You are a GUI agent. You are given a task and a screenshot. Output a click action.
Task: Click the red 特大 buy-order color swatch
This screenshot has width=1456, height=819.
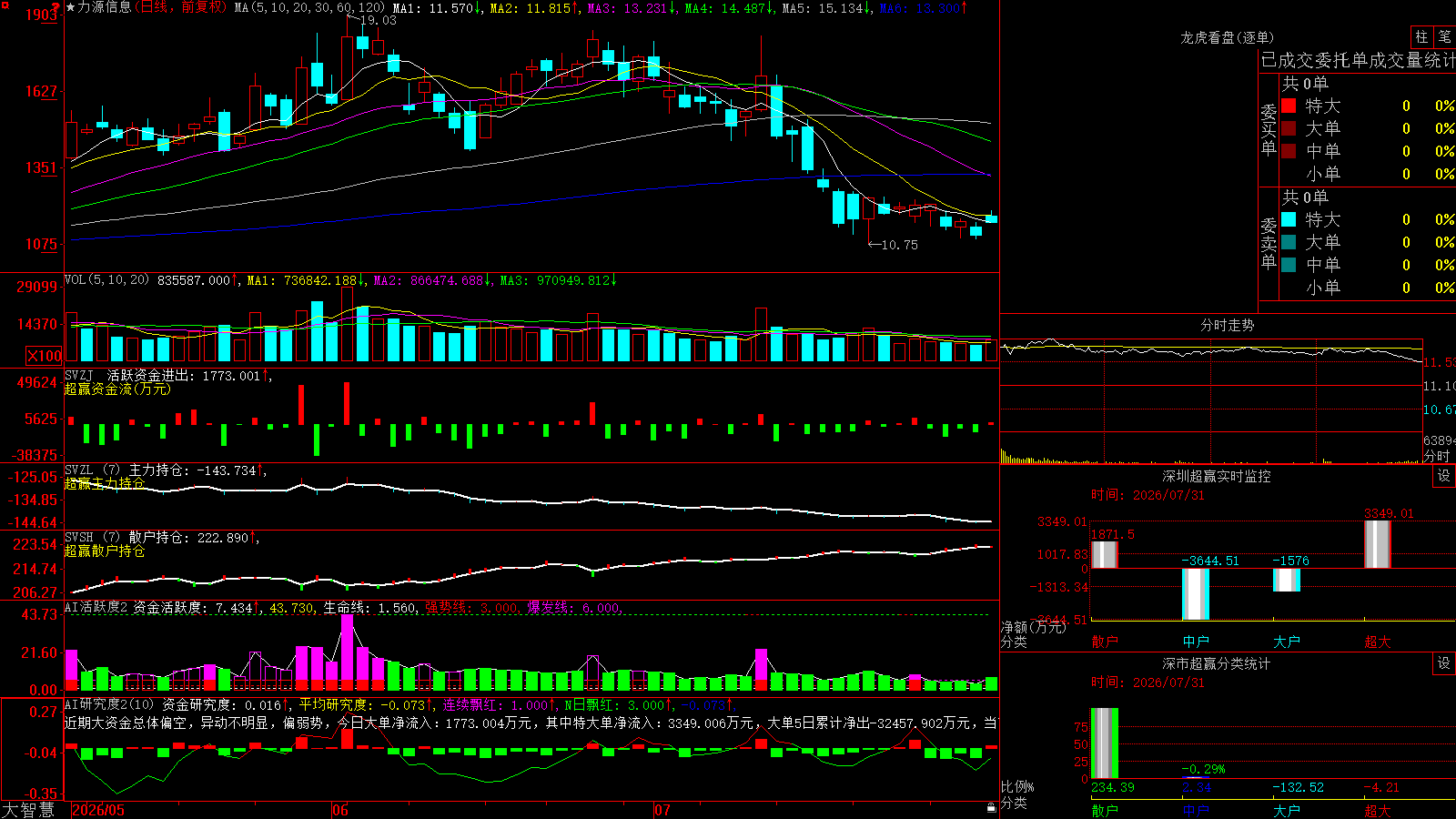(1289, 106)
